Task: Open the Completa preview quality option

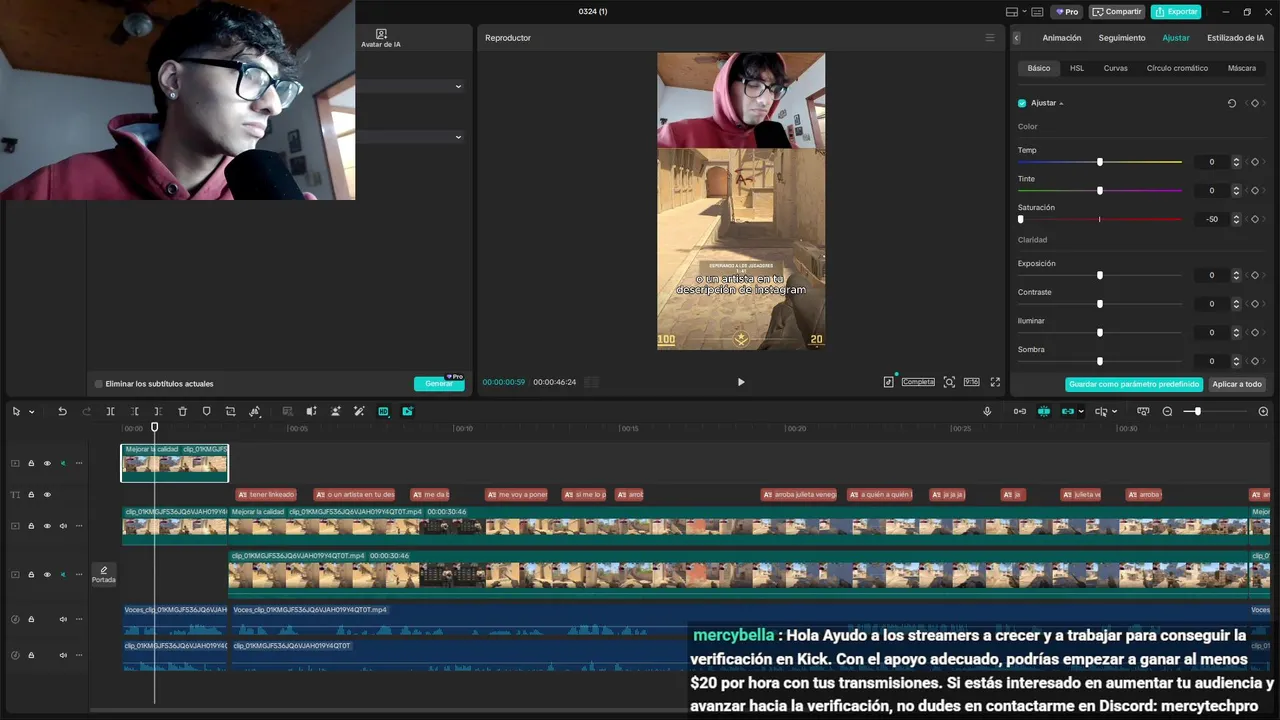Action: (x=918, y=382)
